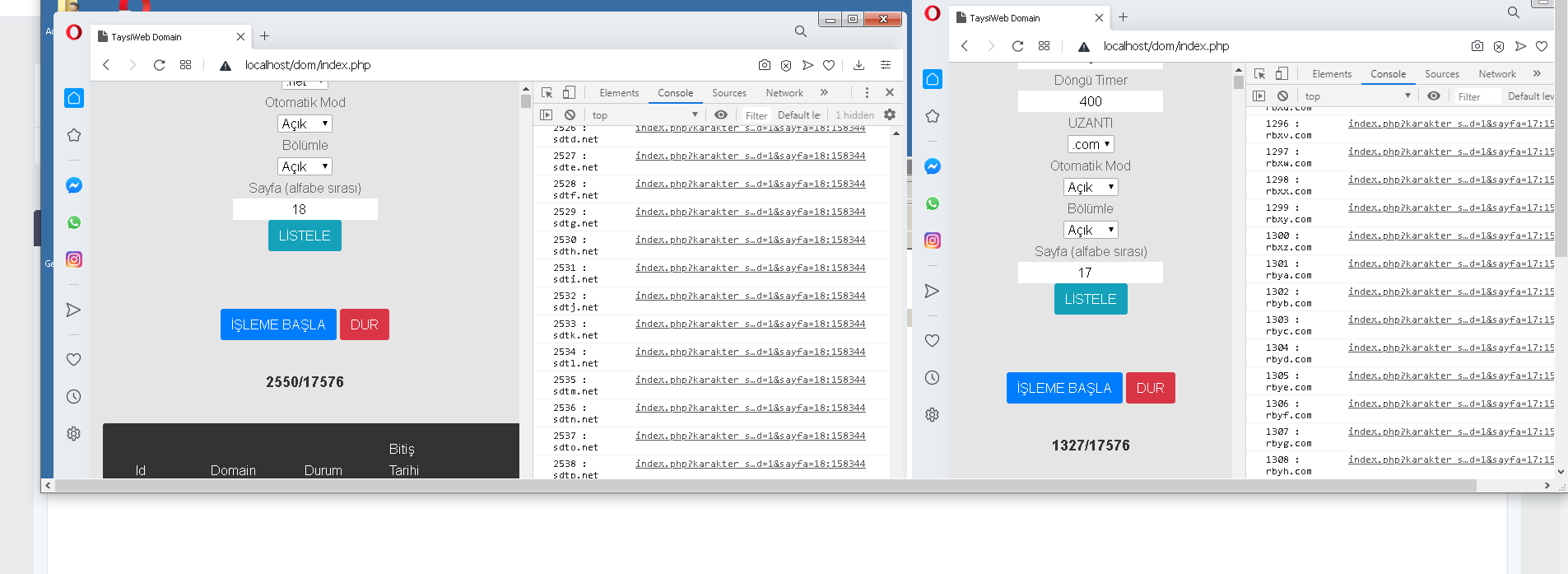Click LİSTELE button in left window
The image size is (1568, 574).
pos(305,236)
